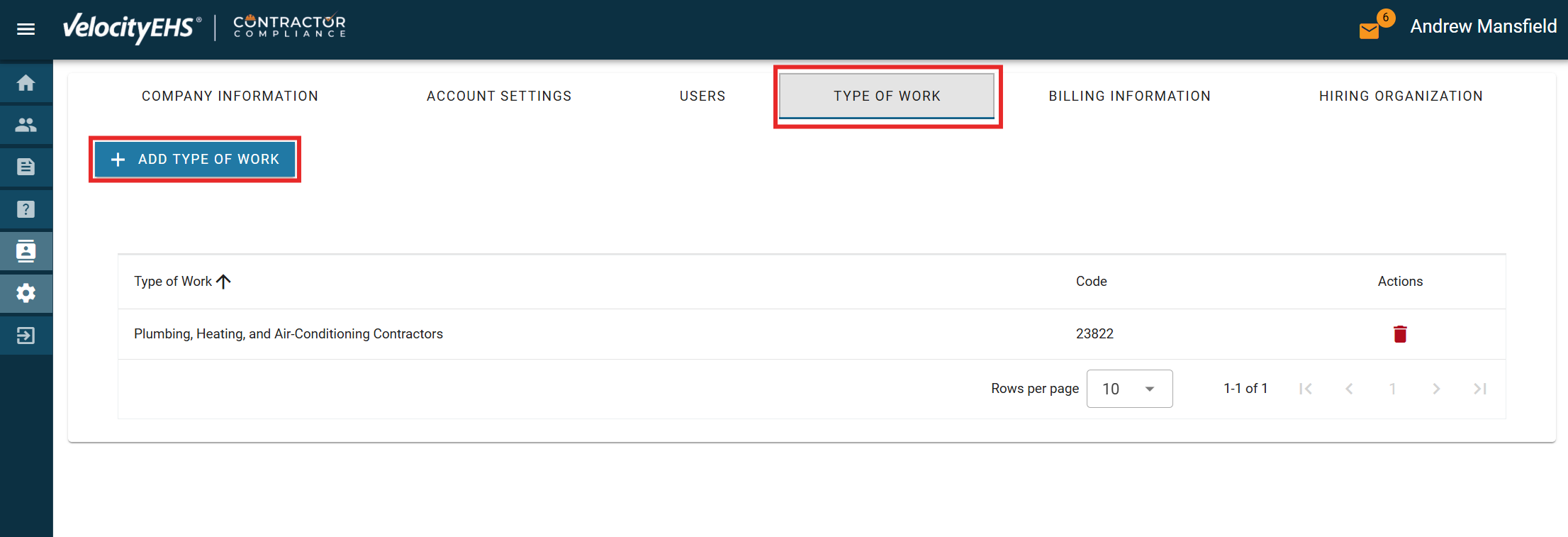This screenshot has width=1568, height=537.
Task: Switch to Company Information tab
Action: click(x=230, y=96)
